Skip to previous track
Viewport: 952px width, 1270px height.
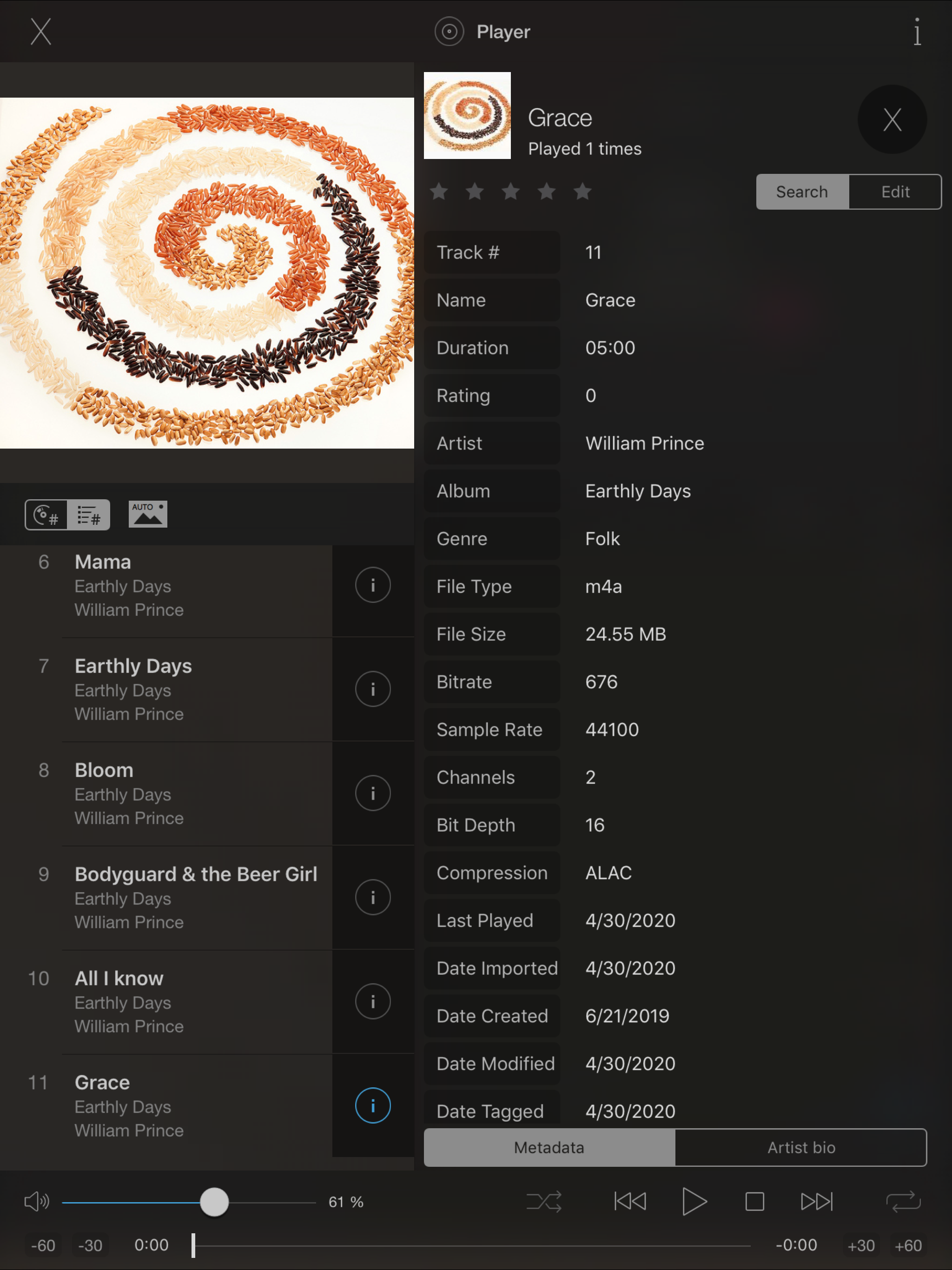tap(630, 1201)
